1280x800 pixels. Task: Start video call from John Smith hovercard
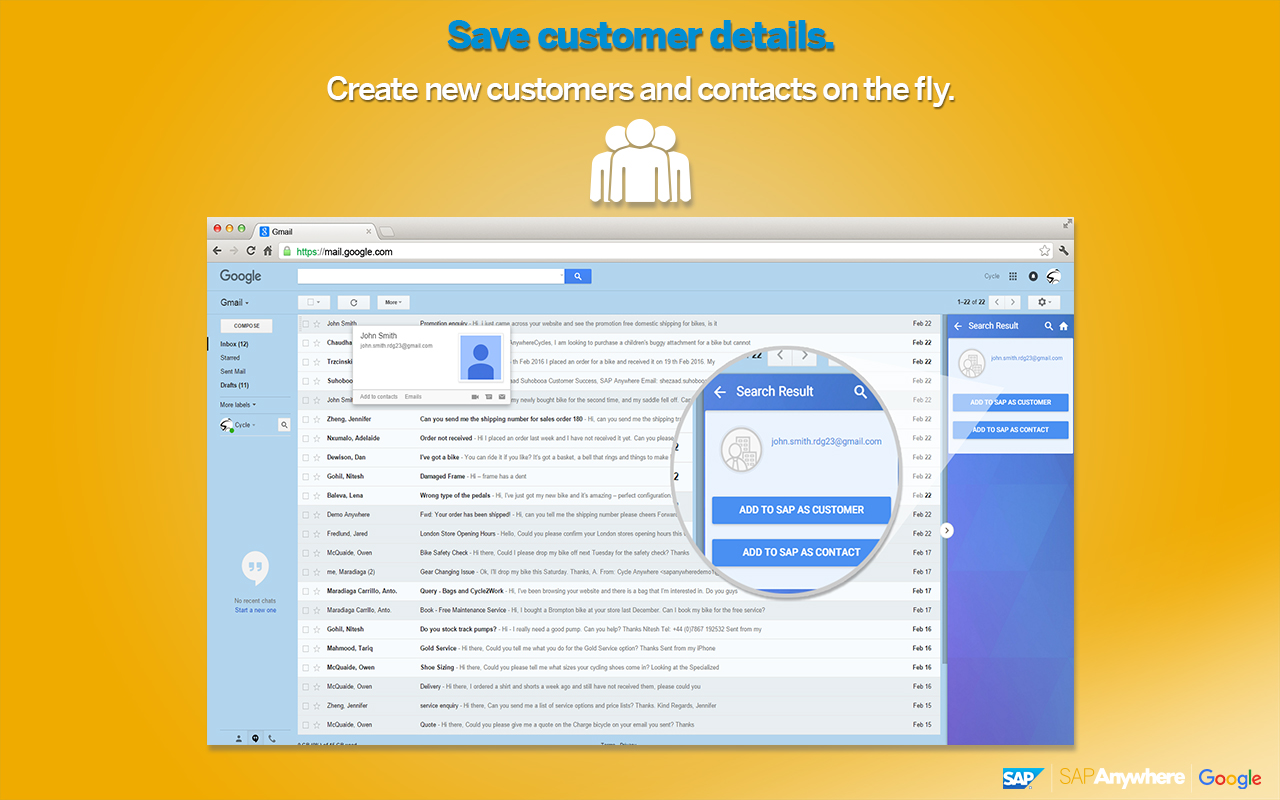point(474,397)
